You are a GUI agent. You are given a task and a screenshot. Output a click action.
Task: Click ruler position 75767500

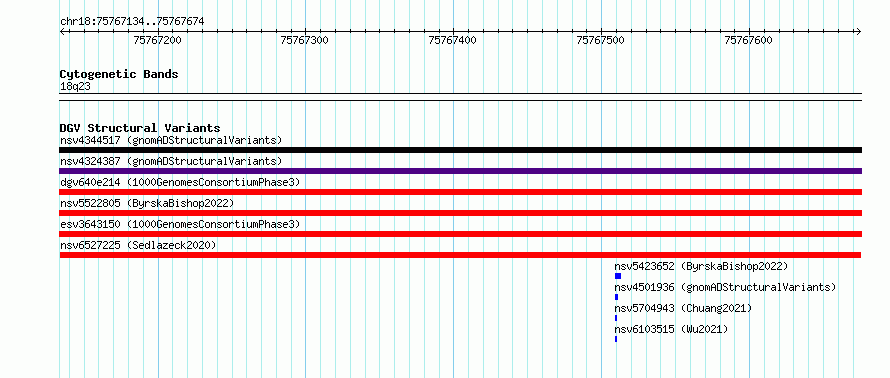click(600, 40)
